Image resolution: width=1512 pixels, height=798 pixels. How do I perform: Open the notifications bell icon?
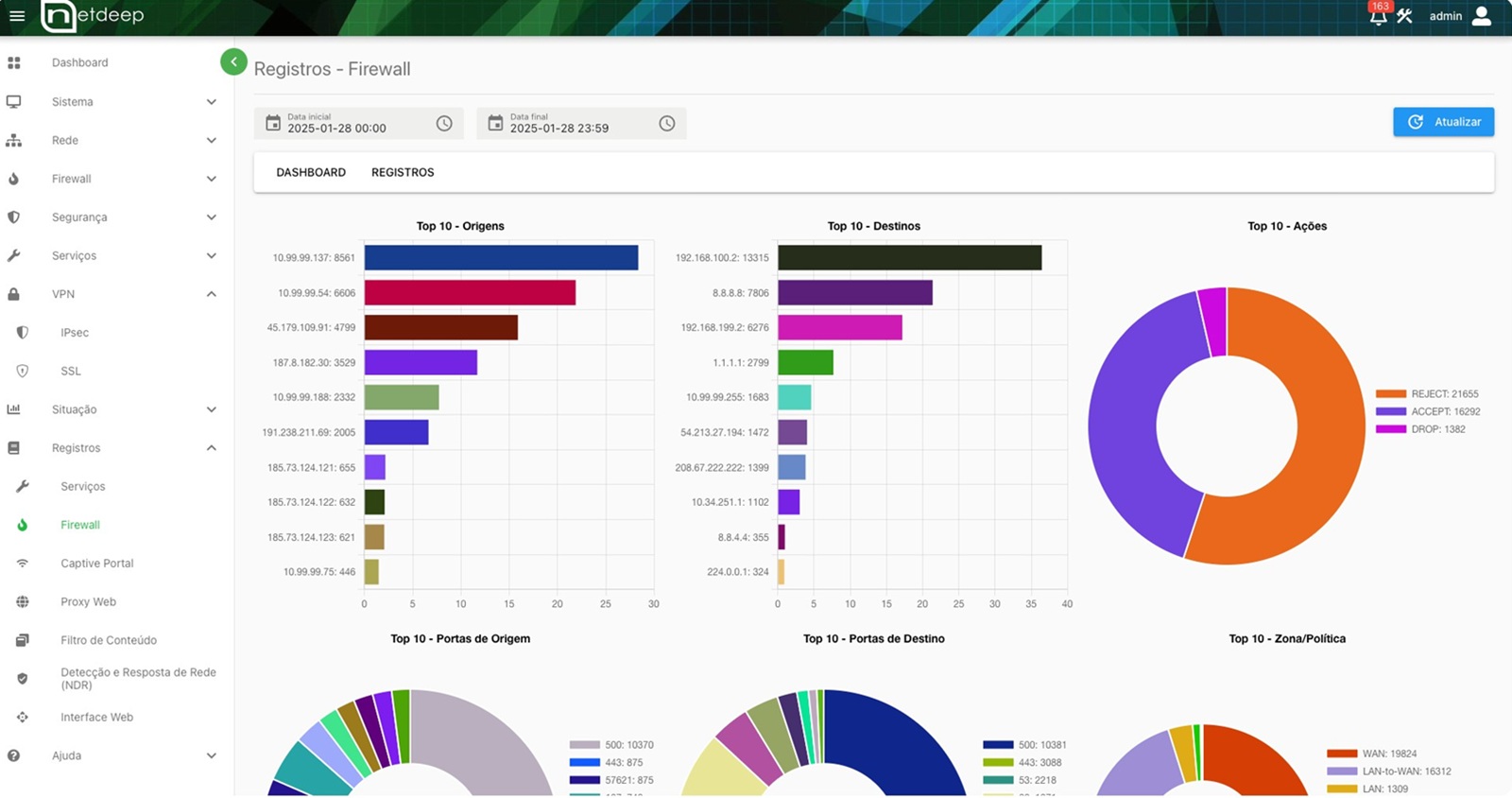pyautogui.click(x=1378, y=16)
